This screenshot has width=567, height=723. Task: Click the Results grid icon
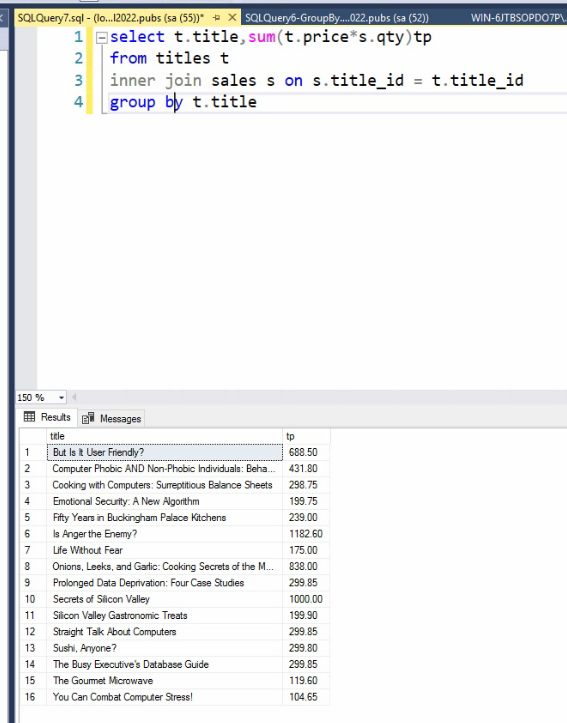coord(30,417)
